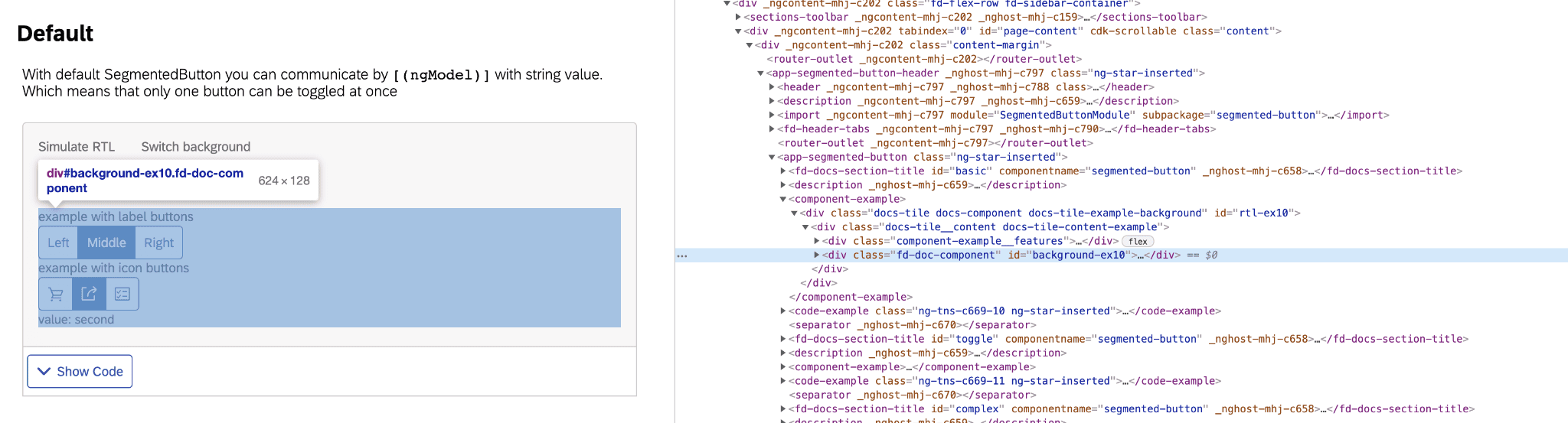The height and width of the screenshot is (423, 1568).
Task: Click the chevron icon in Show Code
Action: tap(44, 372)
